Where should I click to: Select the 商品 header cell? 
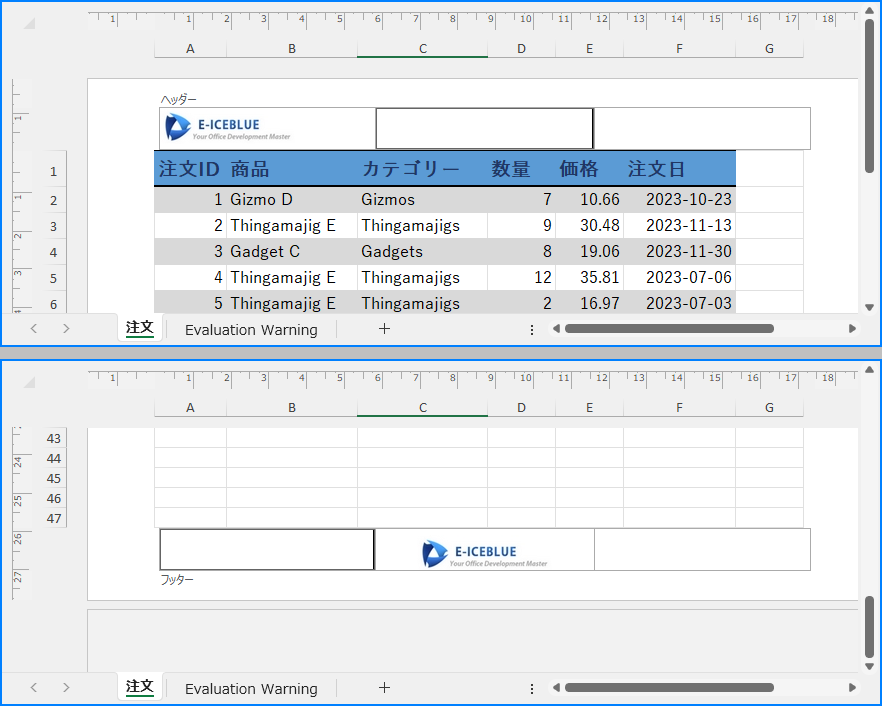click(291, 169)
